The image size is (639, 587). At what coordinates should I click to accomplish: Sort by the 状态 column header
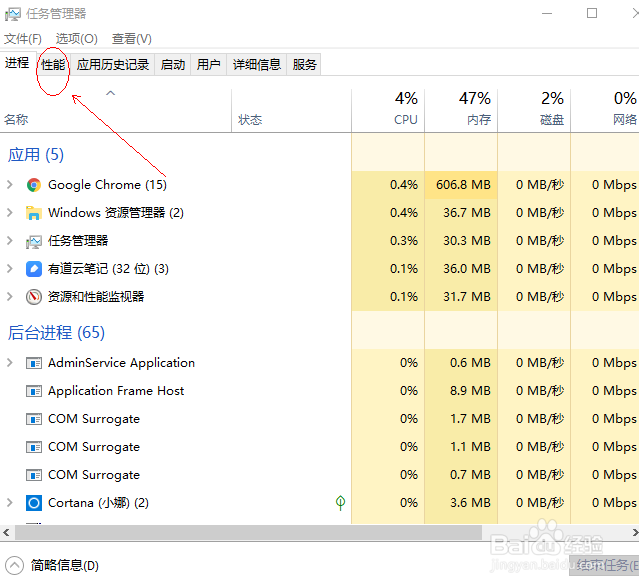291,110
